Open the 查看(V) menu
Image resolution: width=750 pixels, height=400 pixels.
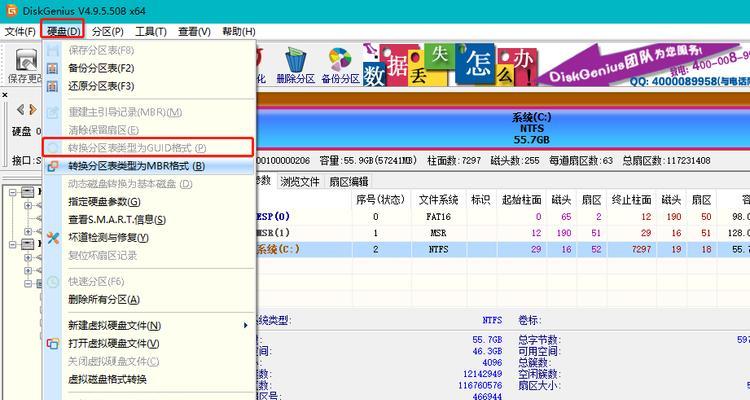tap(194, 32)
